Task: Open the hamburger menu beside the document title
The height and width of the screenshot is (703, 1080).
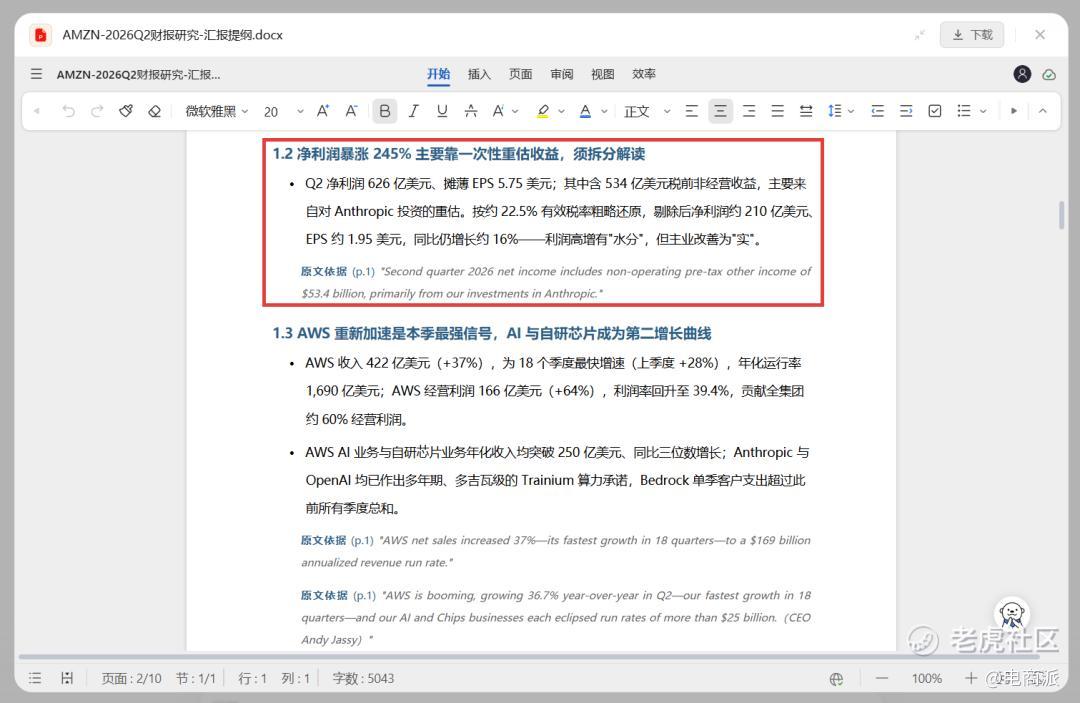Action: (36, 74)
